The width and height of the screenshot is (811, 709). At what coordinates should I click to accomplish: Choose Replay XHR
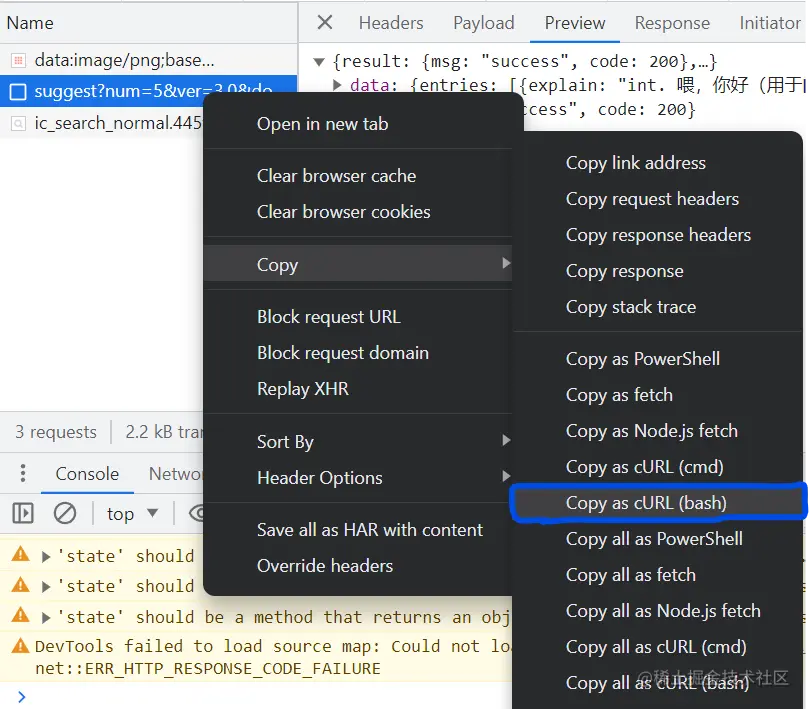358,388
